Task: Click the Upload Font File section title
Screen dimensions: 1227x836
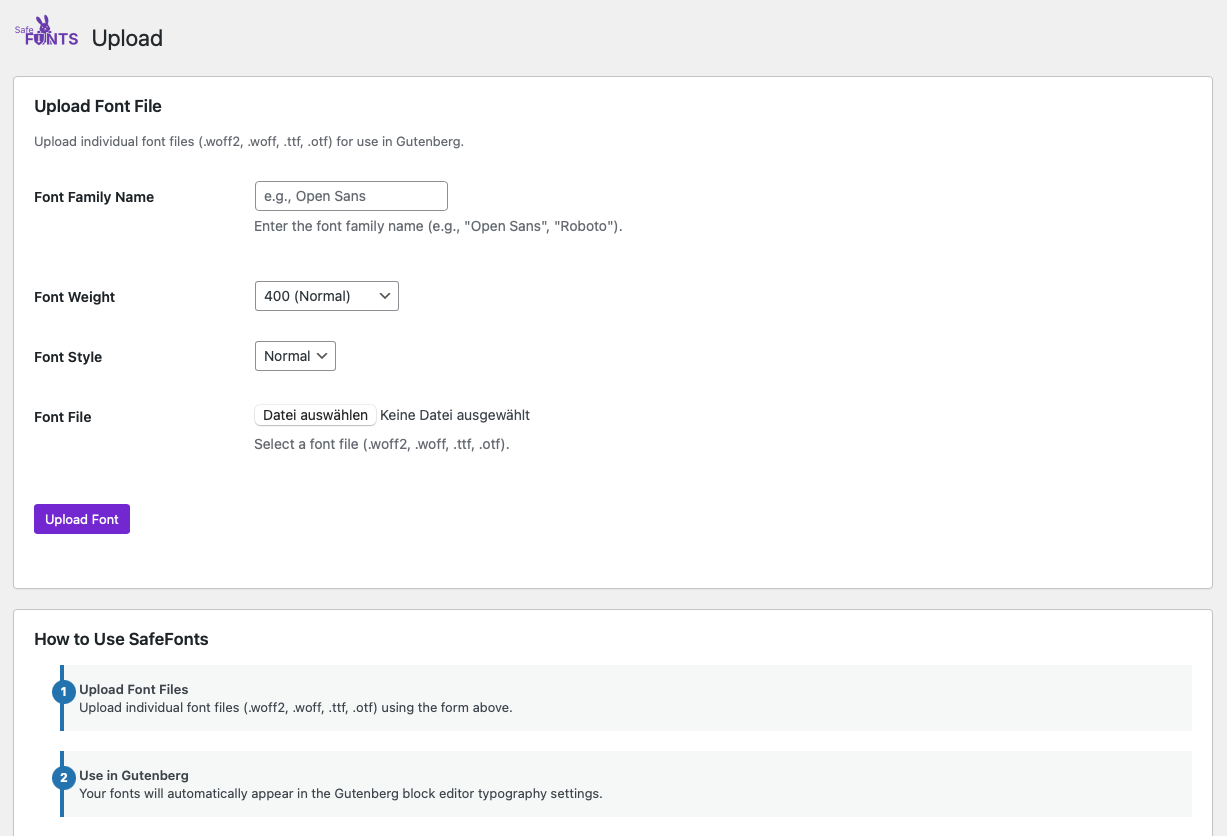Action: (x=97, y=106)
